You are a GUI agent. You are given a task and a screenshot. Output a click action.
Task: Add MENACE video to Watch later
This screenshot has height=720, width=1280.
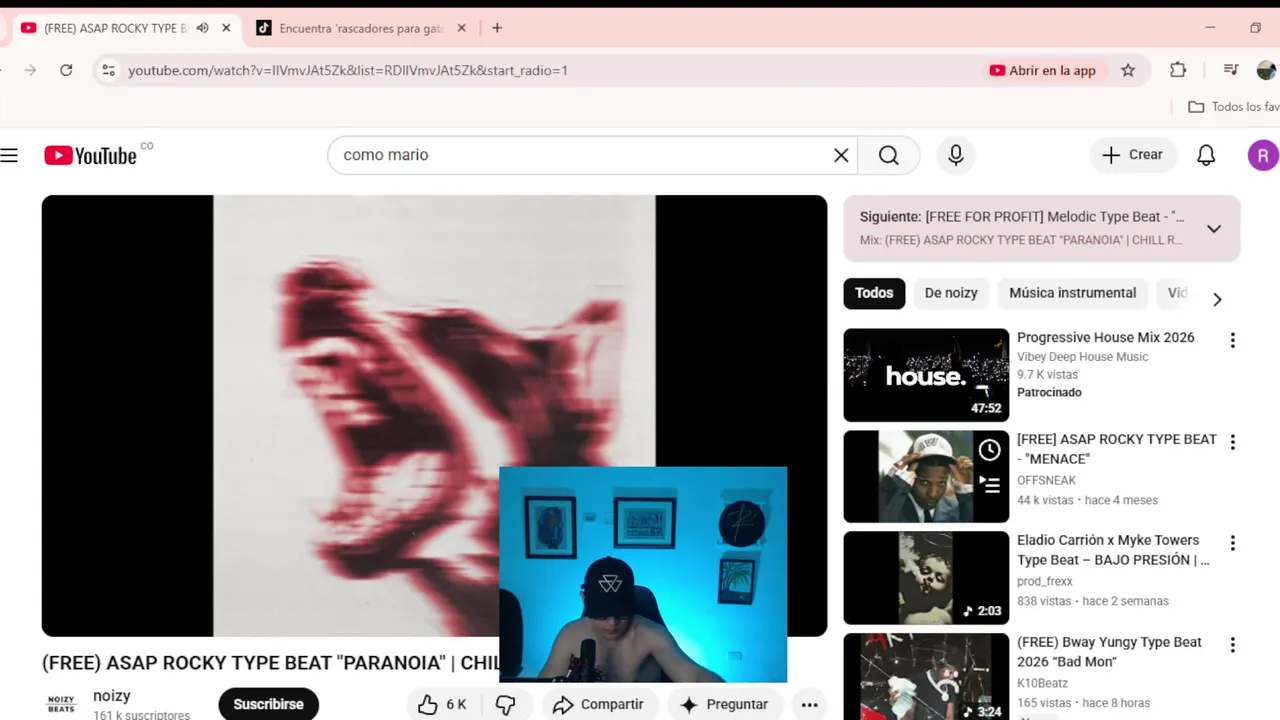(x=989, y=450)
